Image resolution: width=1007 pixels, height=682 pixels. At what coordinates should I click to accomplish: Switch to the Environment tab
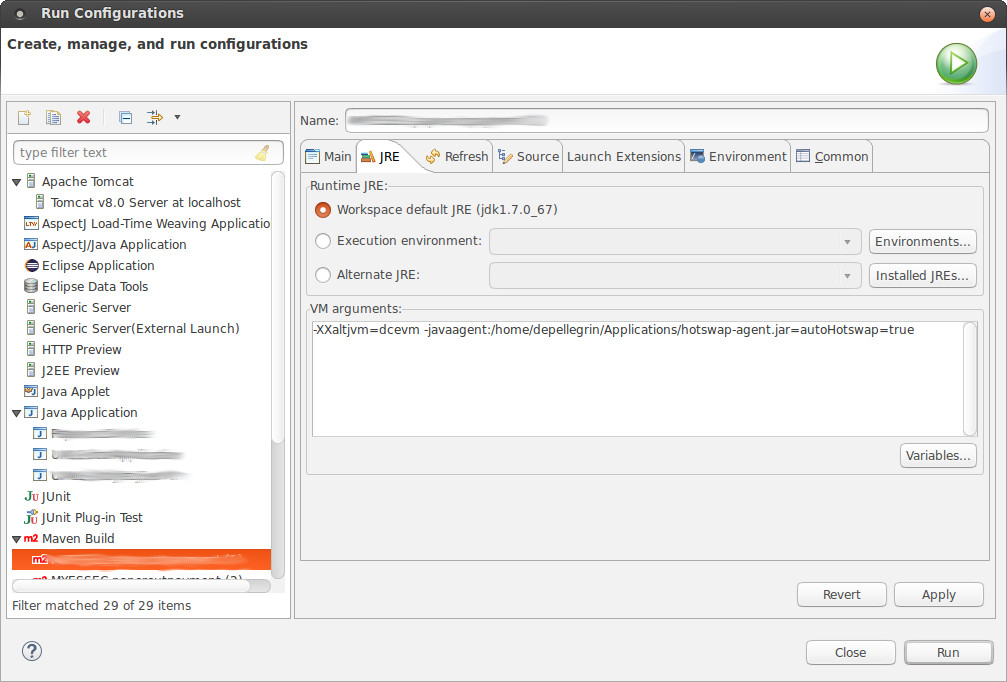[738, 156]
